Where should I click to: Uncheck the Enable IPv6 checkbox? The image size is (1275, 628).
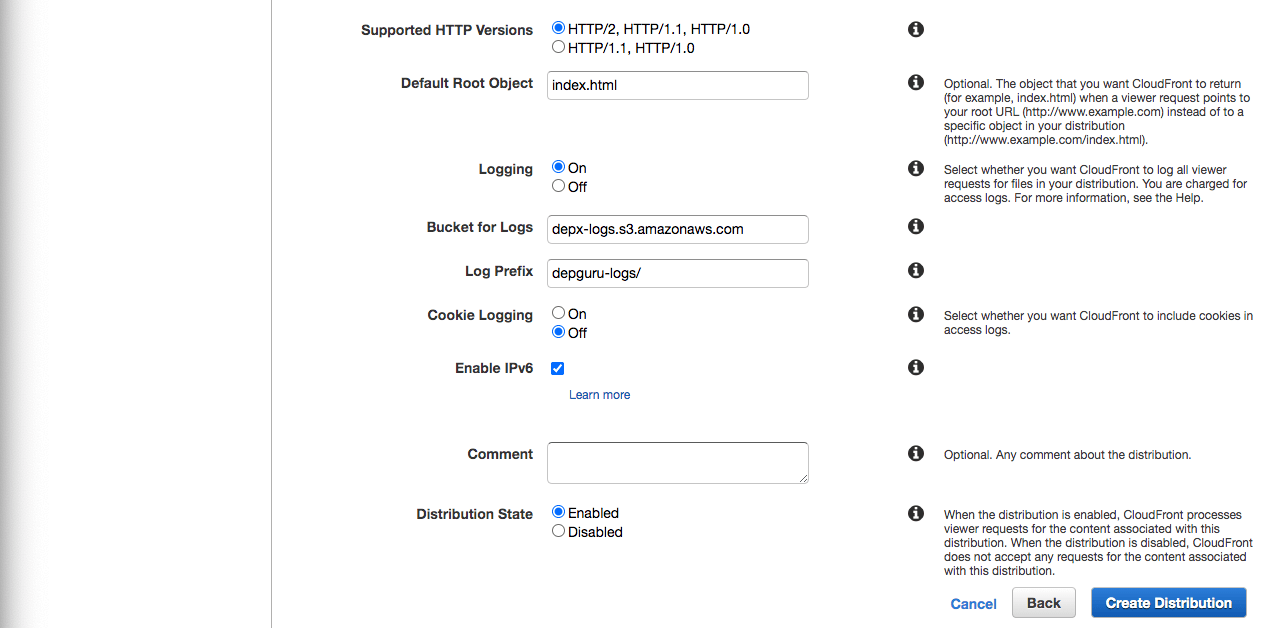point(558,368)
